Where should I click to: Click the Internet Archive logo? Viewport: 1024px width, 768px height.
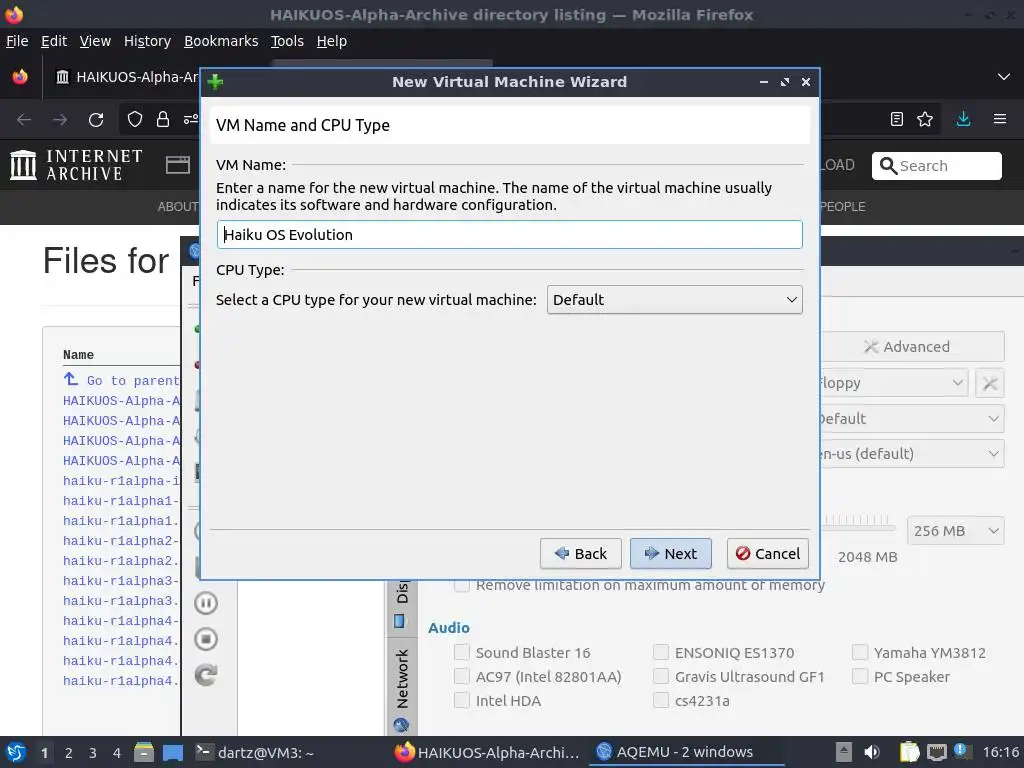[x=76, y=165]
